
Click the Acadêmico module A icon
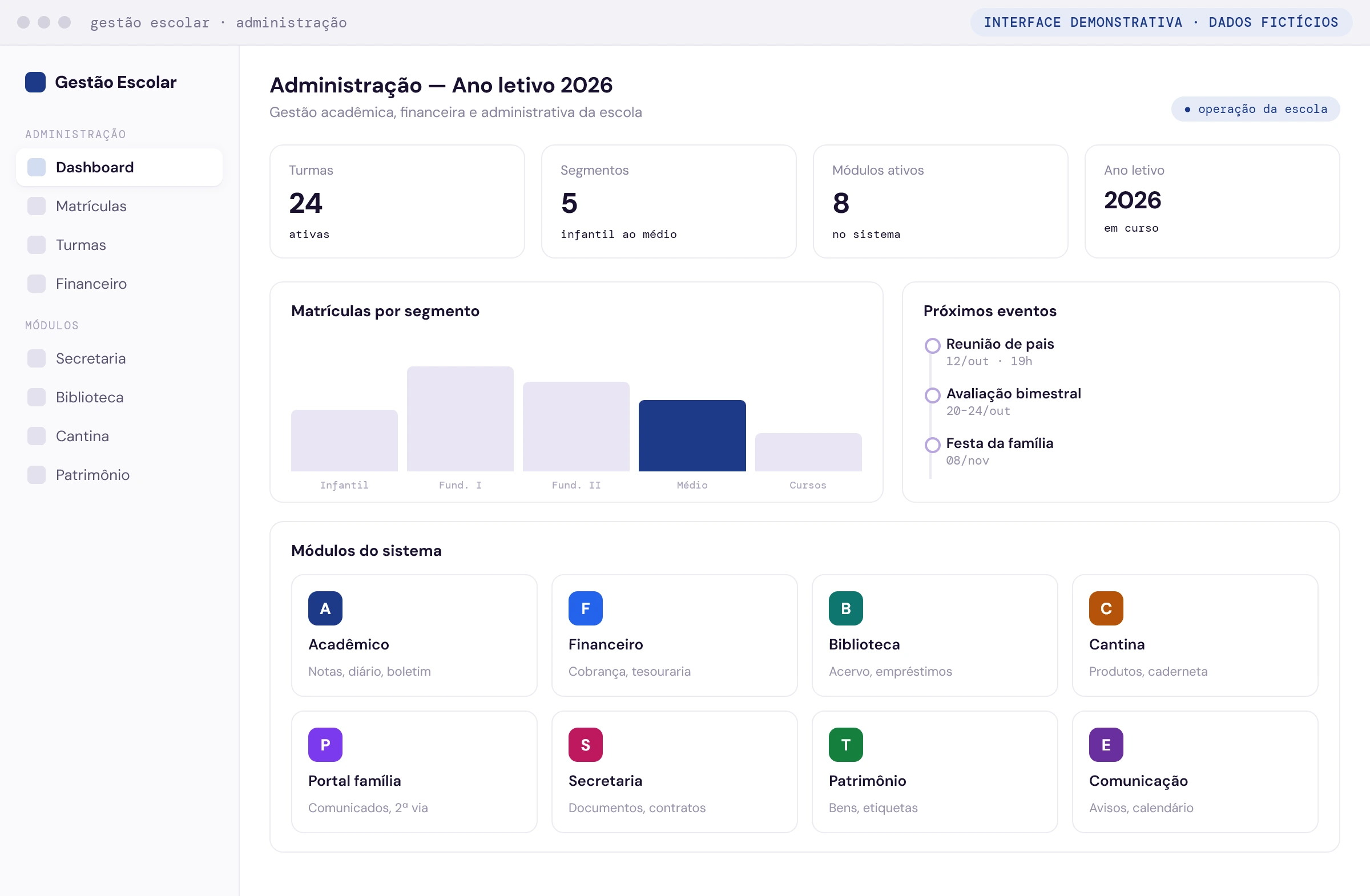click(x=325, y=608)
